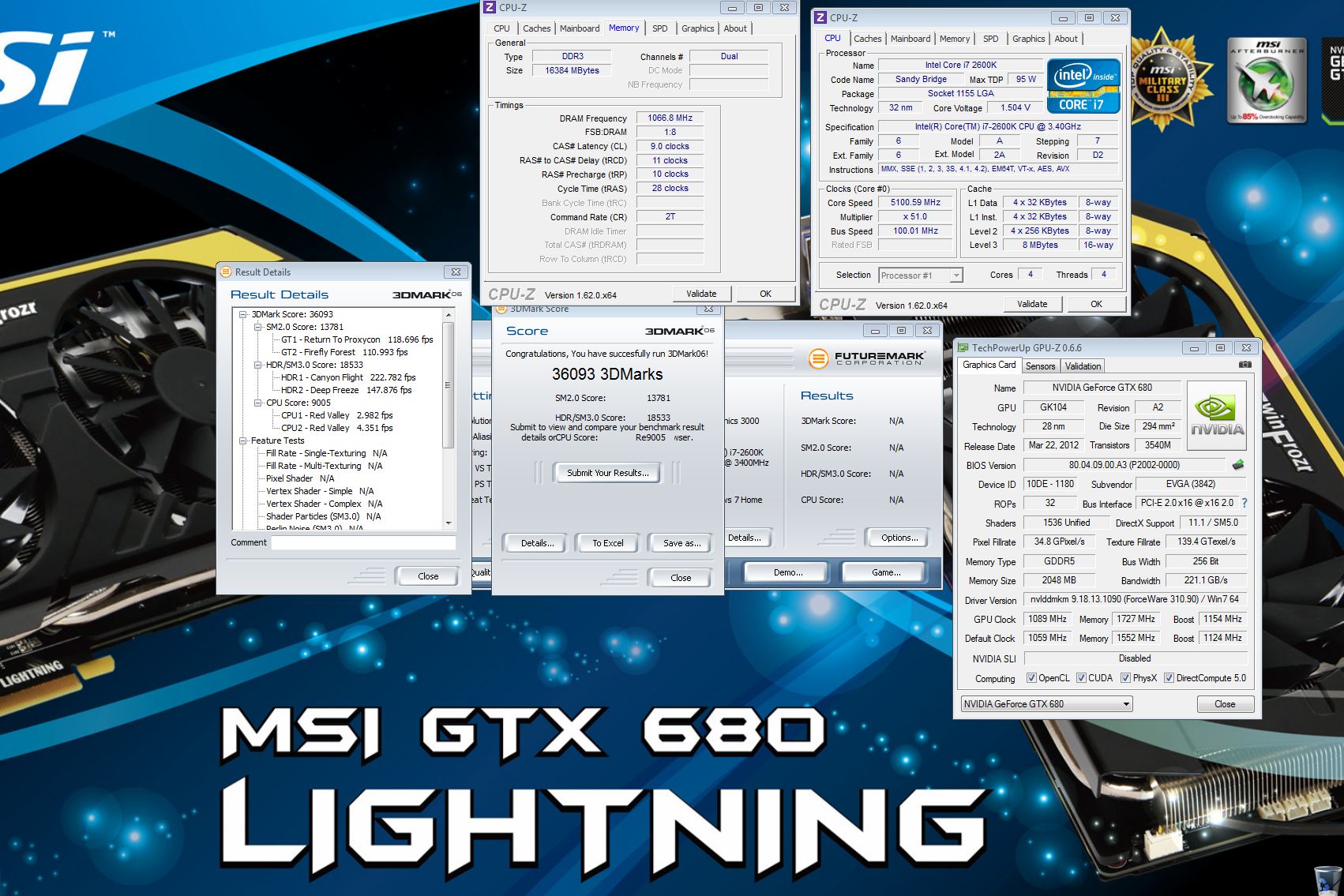Switch to the Sensors tab in GPU-Z
Image resolution: width=1344 pixels, height=896 pixels.
pos(1040,366)
